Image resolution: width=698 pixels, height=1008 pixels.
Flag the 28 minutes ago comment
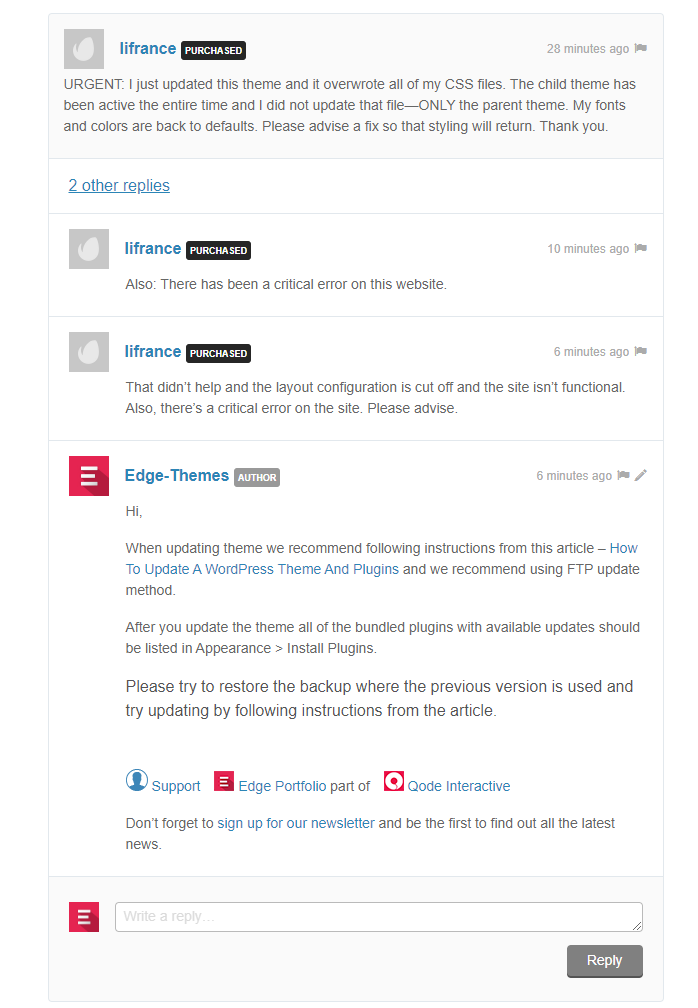(640, 48)
